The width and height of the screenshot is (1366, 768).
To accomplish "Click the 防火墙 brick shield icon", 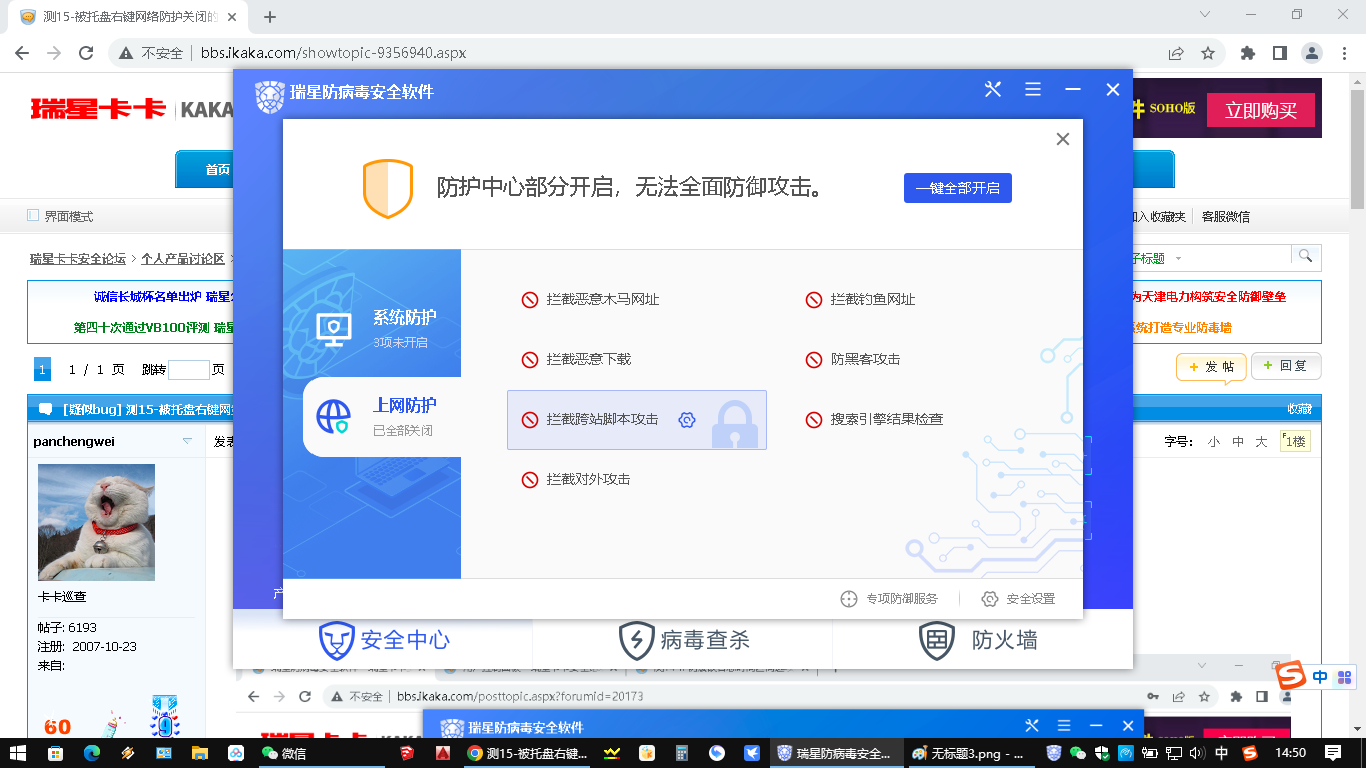I will coord(937,640).
